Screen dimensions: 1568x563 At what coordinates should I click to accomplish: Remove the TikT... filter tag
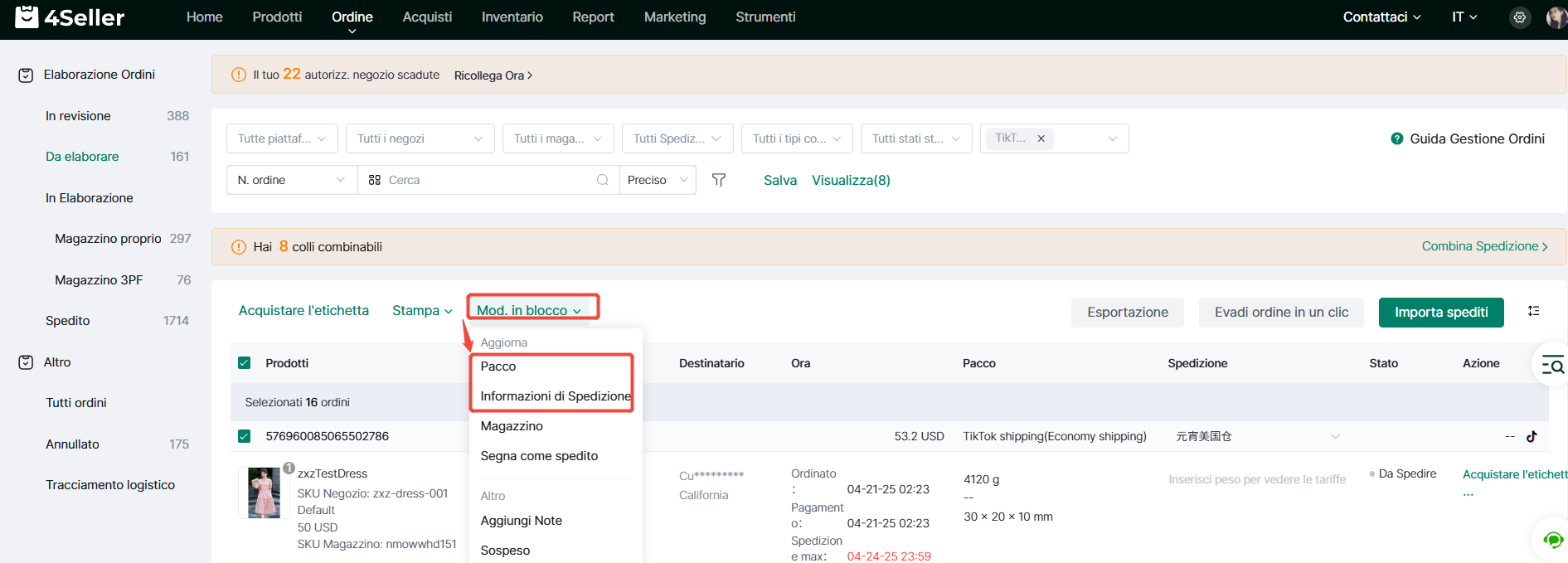click(x=1041, y=138)
